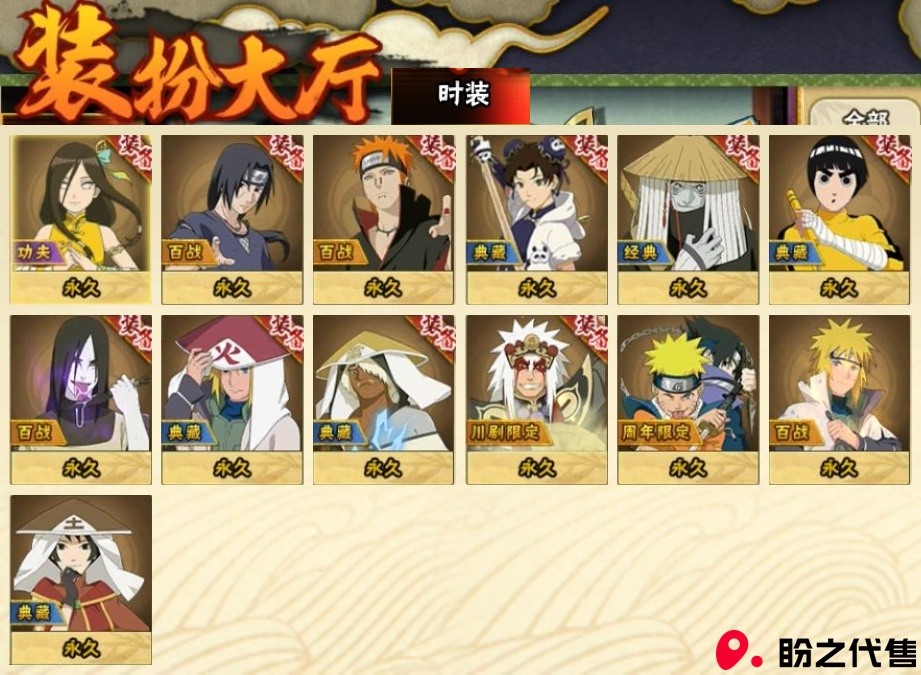The width and height of the screenshot is (921, 675).
Task: Select the red Hokage hat 典藏 costume
Action: (233, 399)
